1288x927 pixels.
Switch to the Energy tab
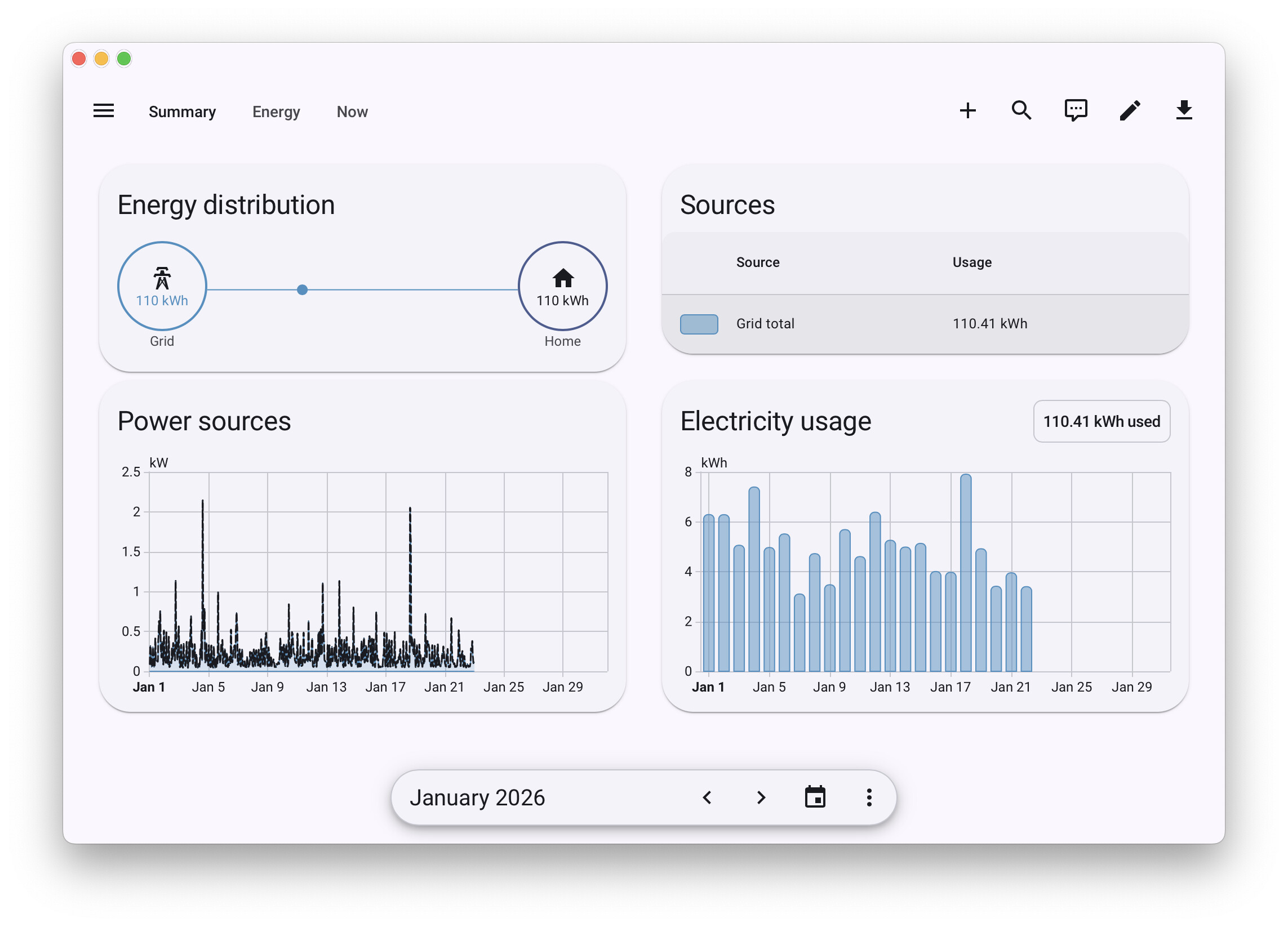click(x=276, y=112)
